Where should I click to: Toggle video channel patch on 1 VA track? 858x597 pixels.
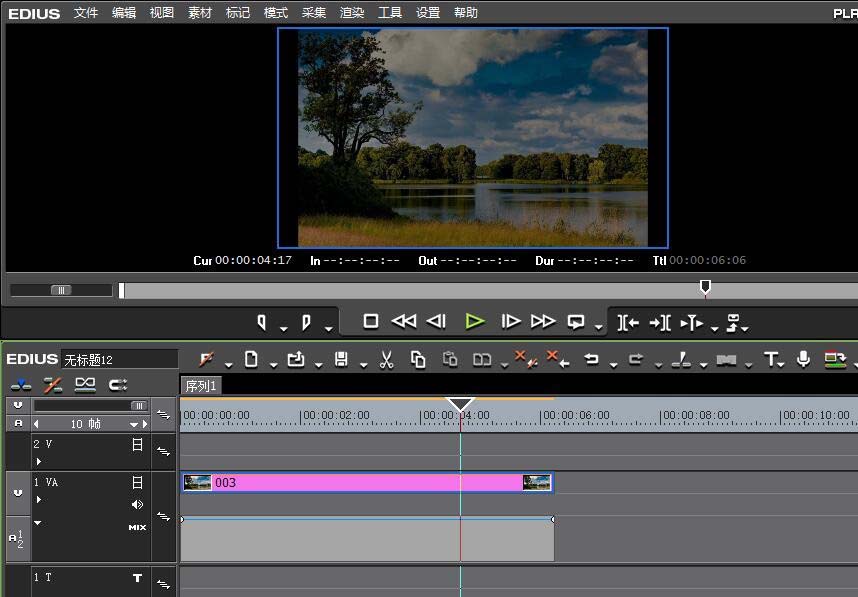(18, 493)
